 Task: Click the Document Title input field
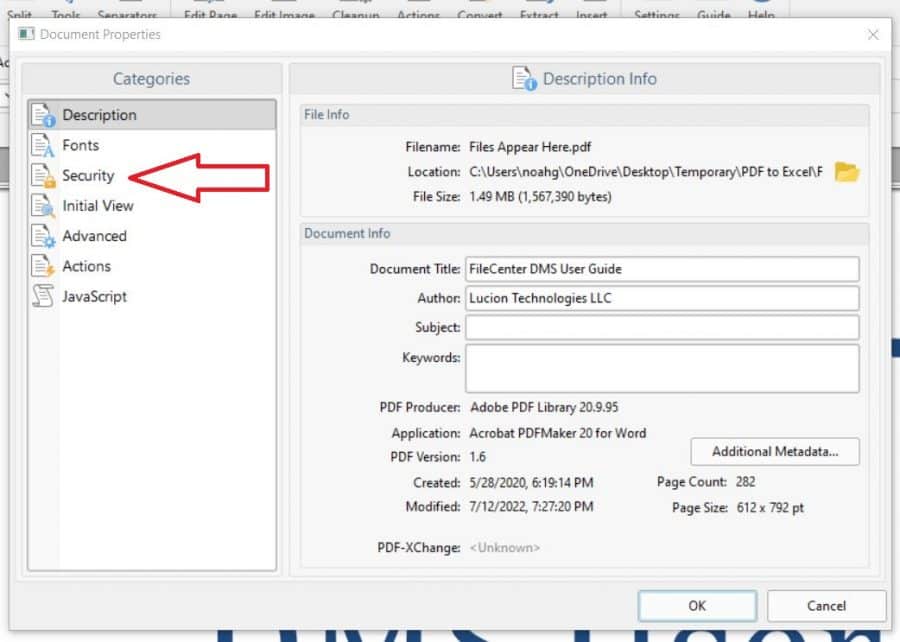pyautogui.click(x=660, y=268)
